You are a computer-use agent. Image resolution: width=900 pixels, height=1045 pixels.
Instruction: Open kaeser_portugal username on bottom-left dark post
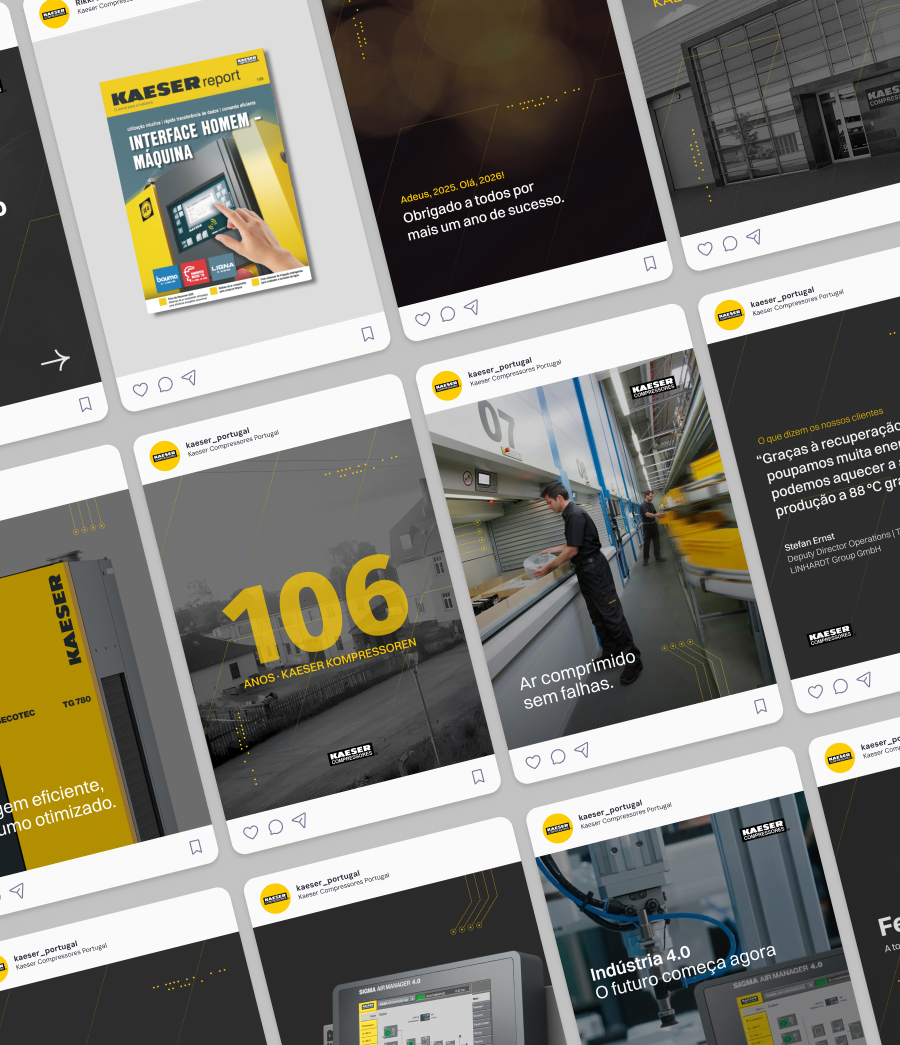click(x=45, y=952)
